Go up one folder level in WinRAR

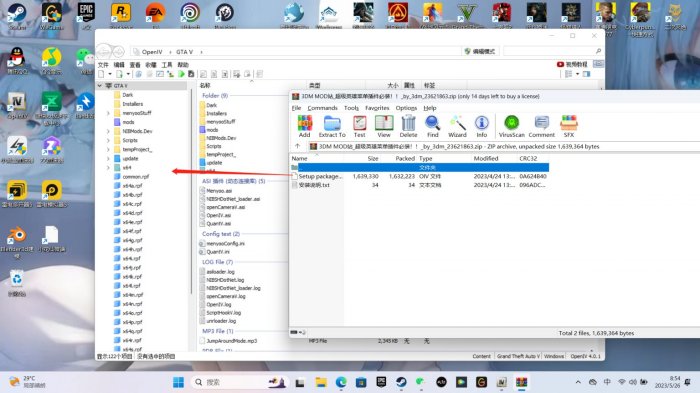tap(298, 146)
